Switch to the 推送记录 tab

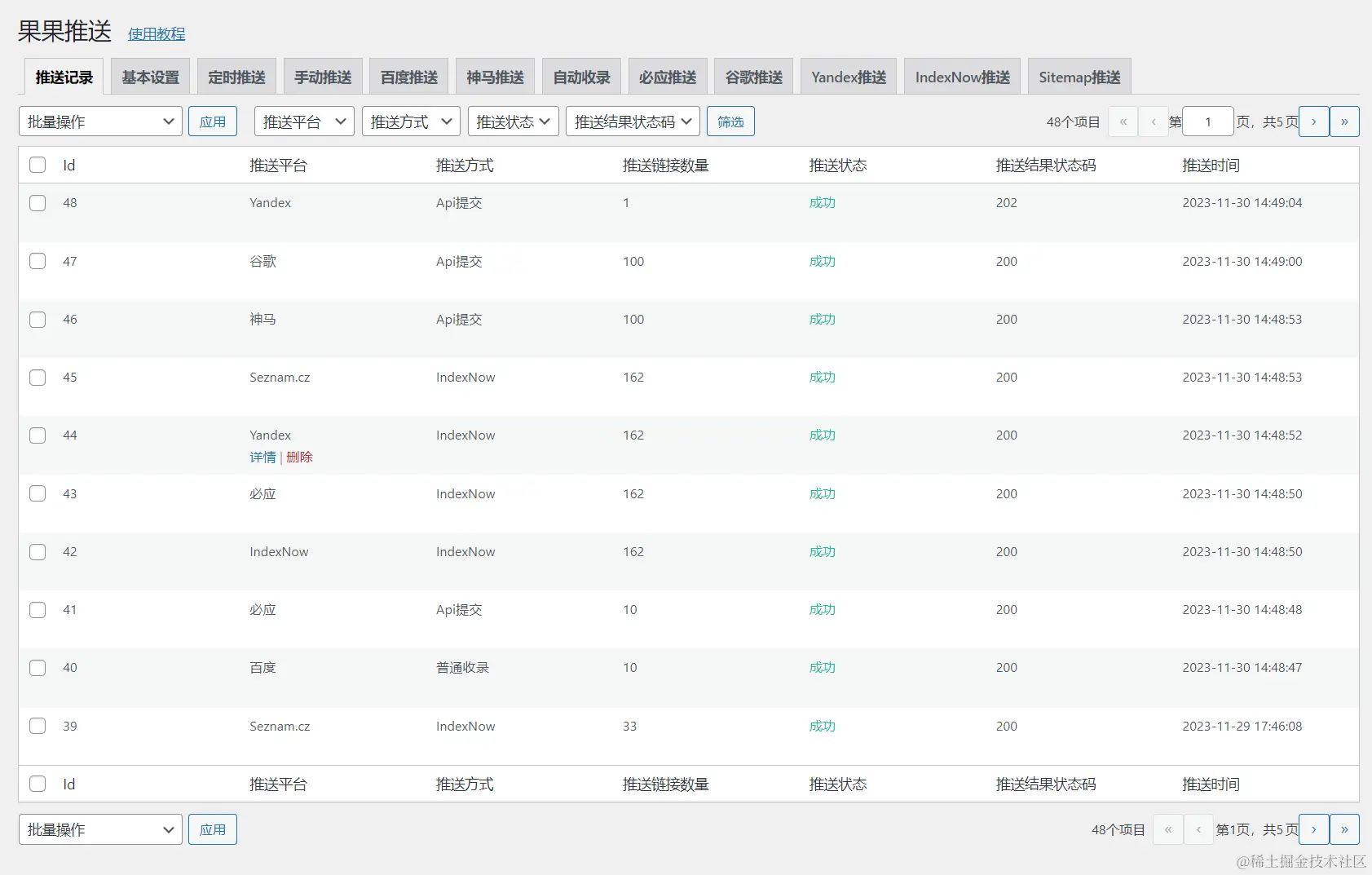(64, 77)
